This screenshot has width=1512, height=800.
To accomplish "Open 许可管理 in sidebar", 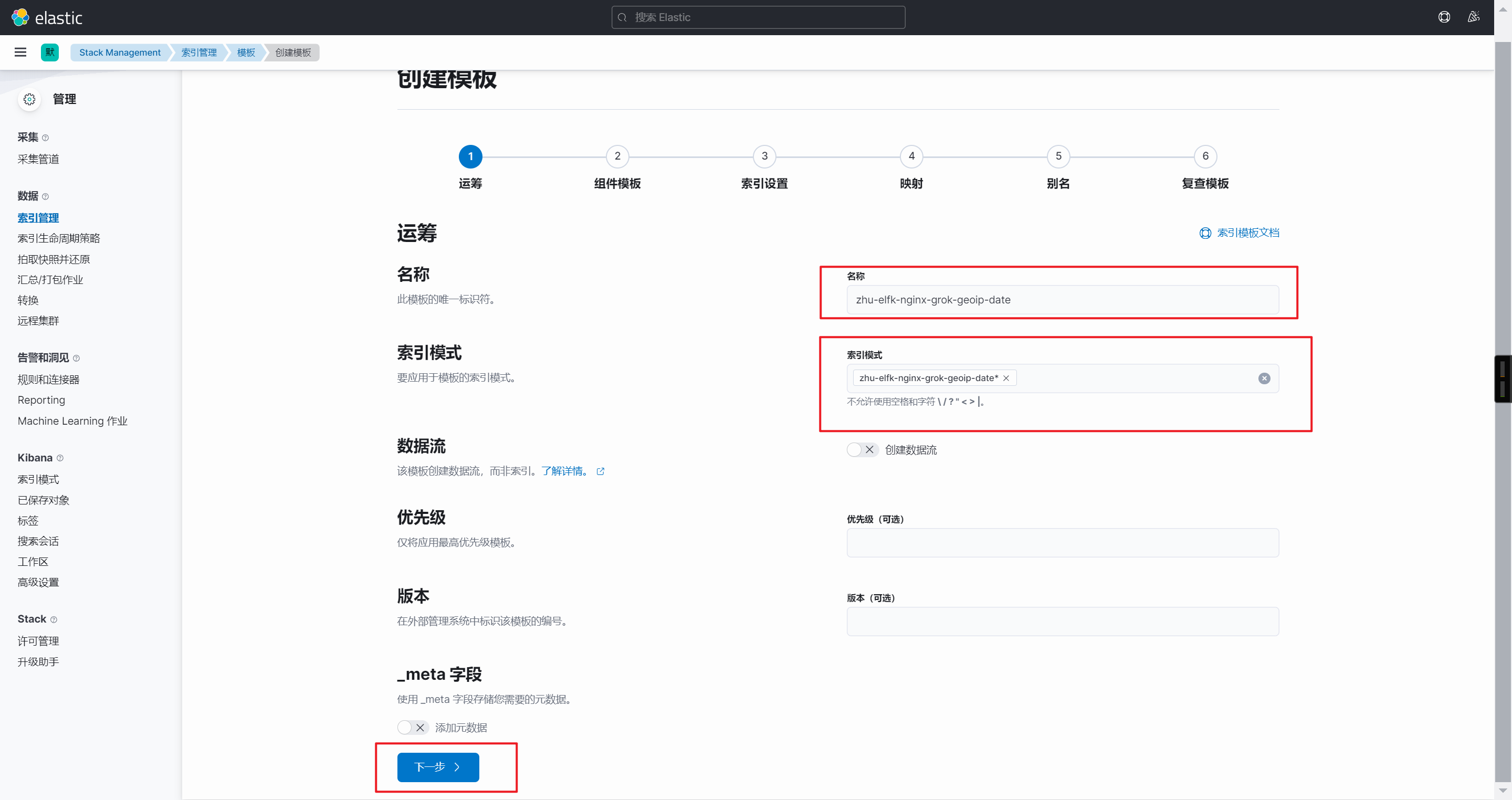I will click(x=38, y=641).
